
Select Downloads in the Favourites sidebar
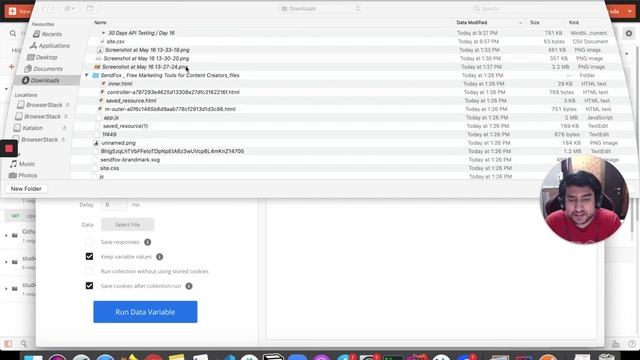[x=41, y=80]
